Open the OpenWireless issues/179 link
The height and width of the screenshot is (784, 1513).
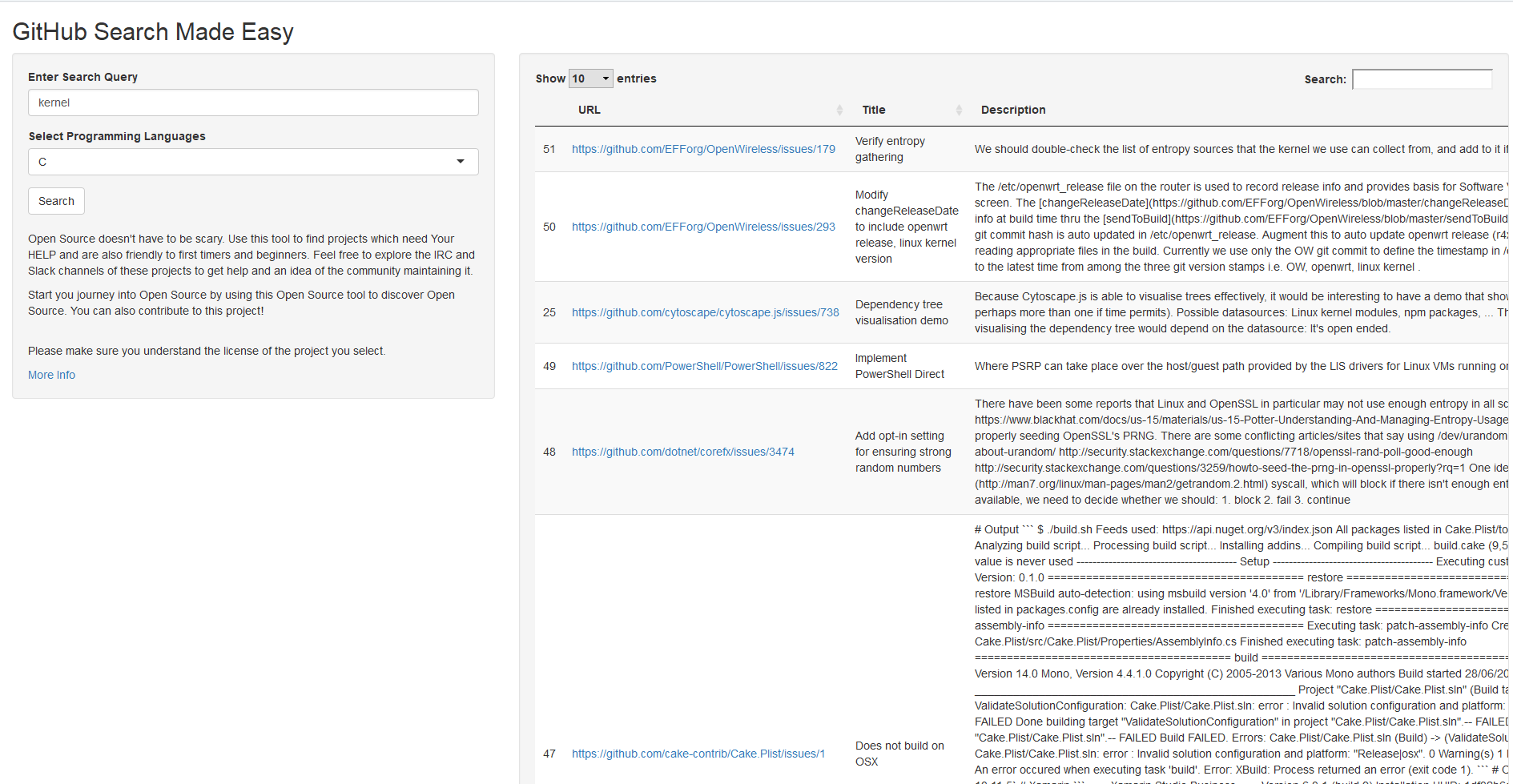(703, 149)
